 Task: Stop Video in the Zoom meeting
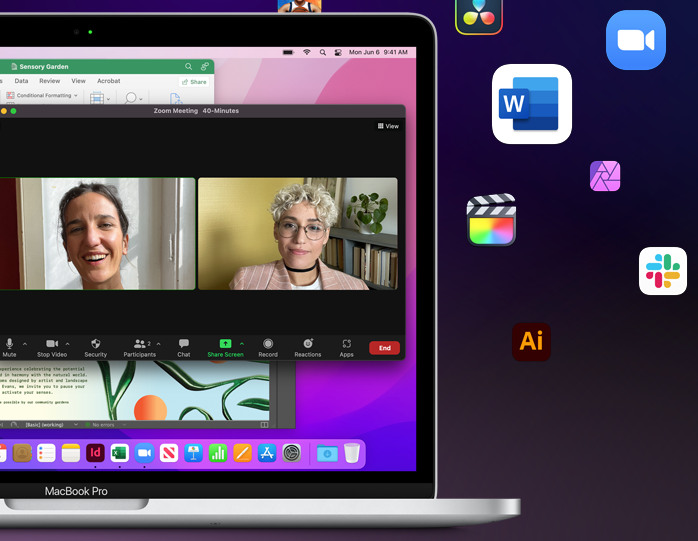[x=52, y=348]
